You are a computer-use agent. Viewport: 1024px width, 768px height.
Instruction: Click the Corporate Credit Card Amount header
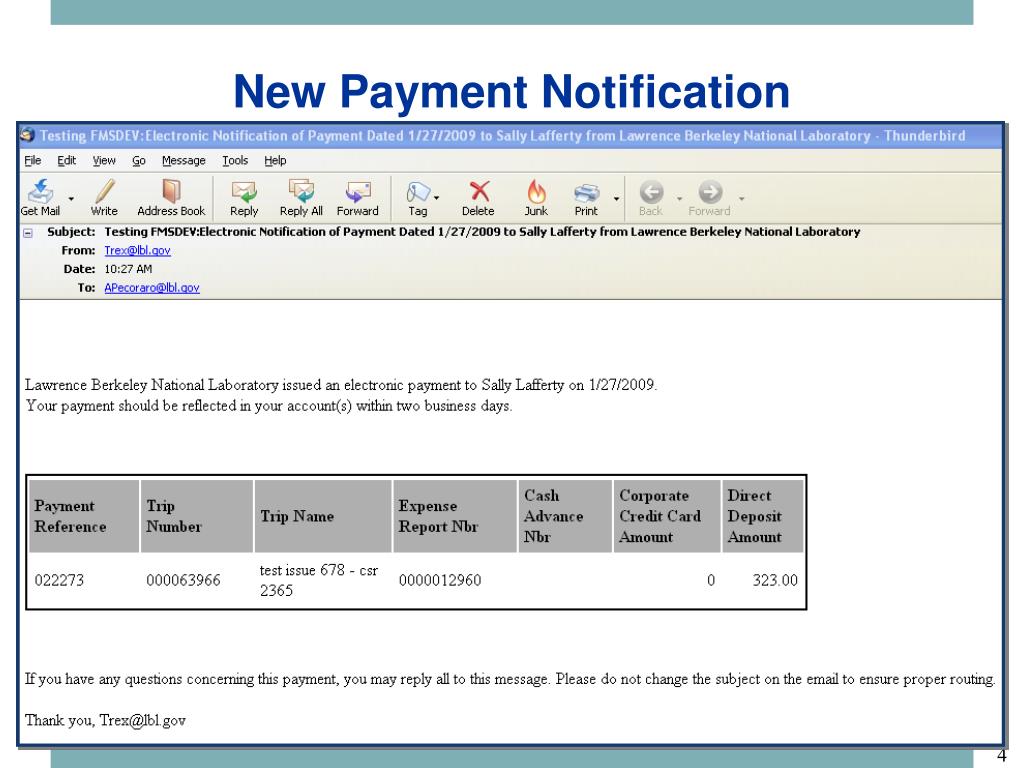pyautogui.click(x=667, y=516)
